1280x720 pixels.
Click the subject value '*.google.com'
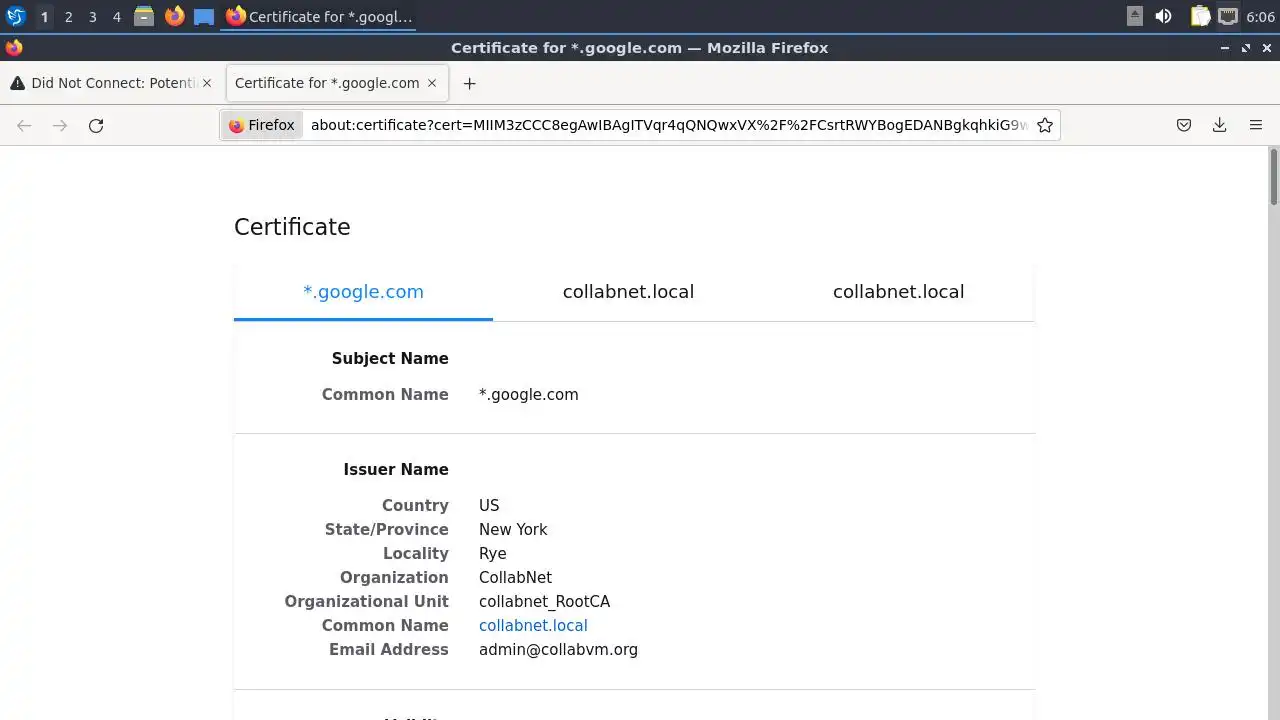[x=529, y=395]
